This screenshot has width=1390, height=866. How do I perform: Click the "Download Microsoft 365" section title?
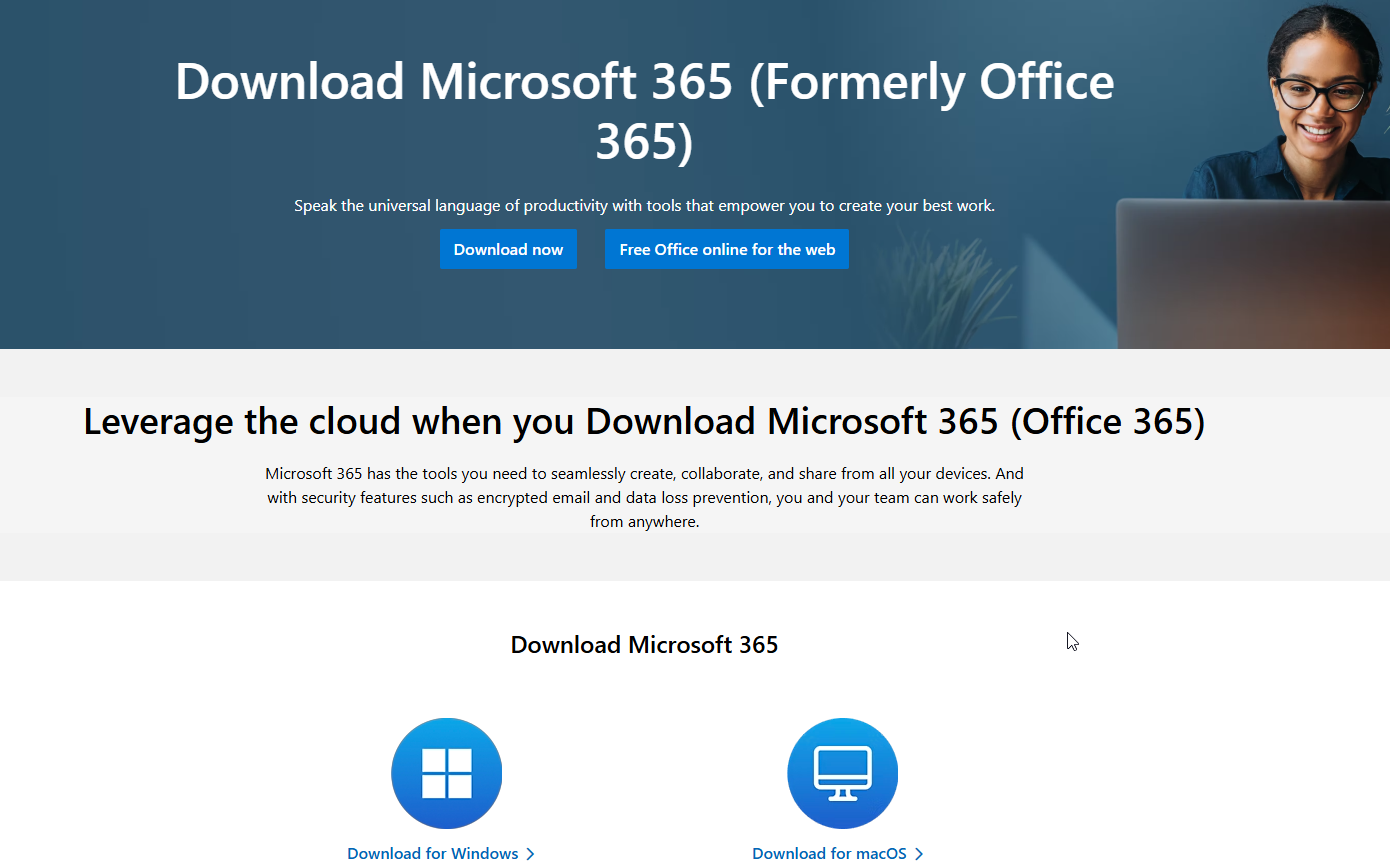tap(644, 644)
